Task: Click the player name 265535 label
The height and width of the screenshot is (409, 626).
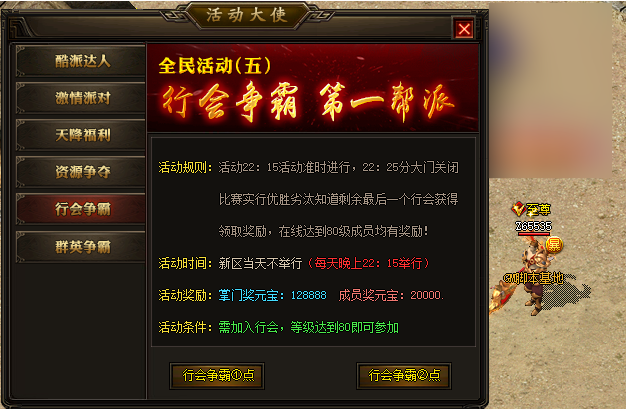Action: [534, 226]
